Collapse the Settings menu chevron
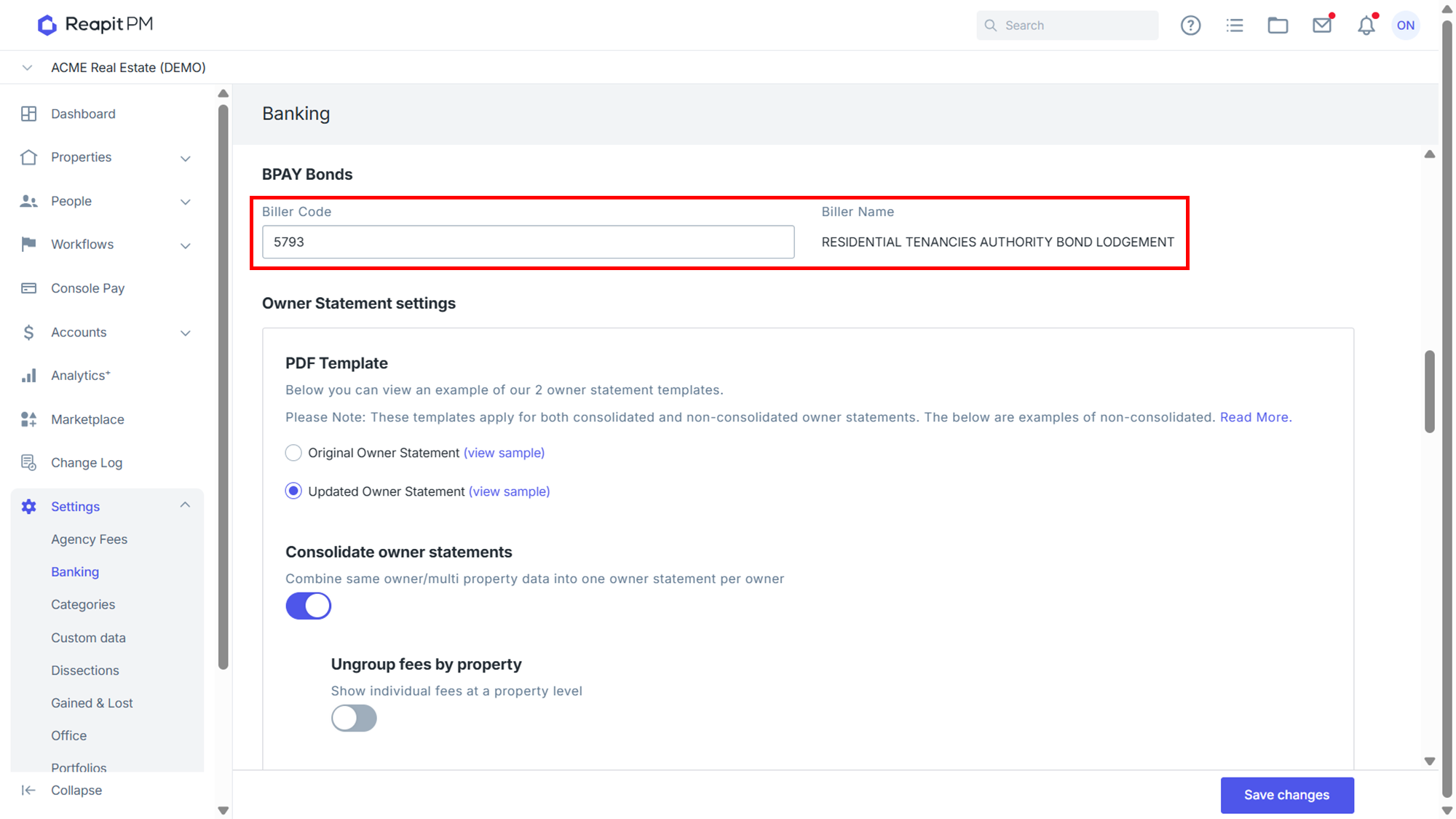Image resolution: width=1456 pixels, height=819 pixels. click(186, 505)
